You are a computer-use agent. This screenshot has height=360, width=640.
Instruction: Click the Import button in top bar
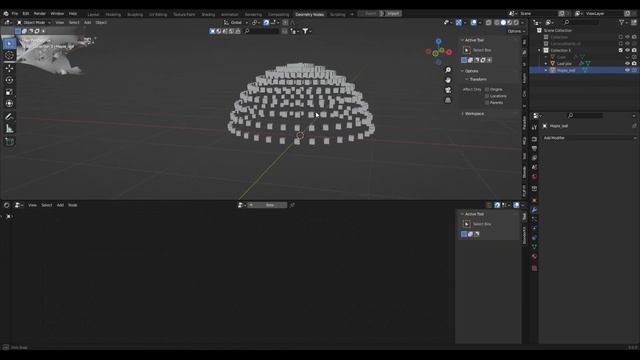pyautogui.click(x=393, y=13)
